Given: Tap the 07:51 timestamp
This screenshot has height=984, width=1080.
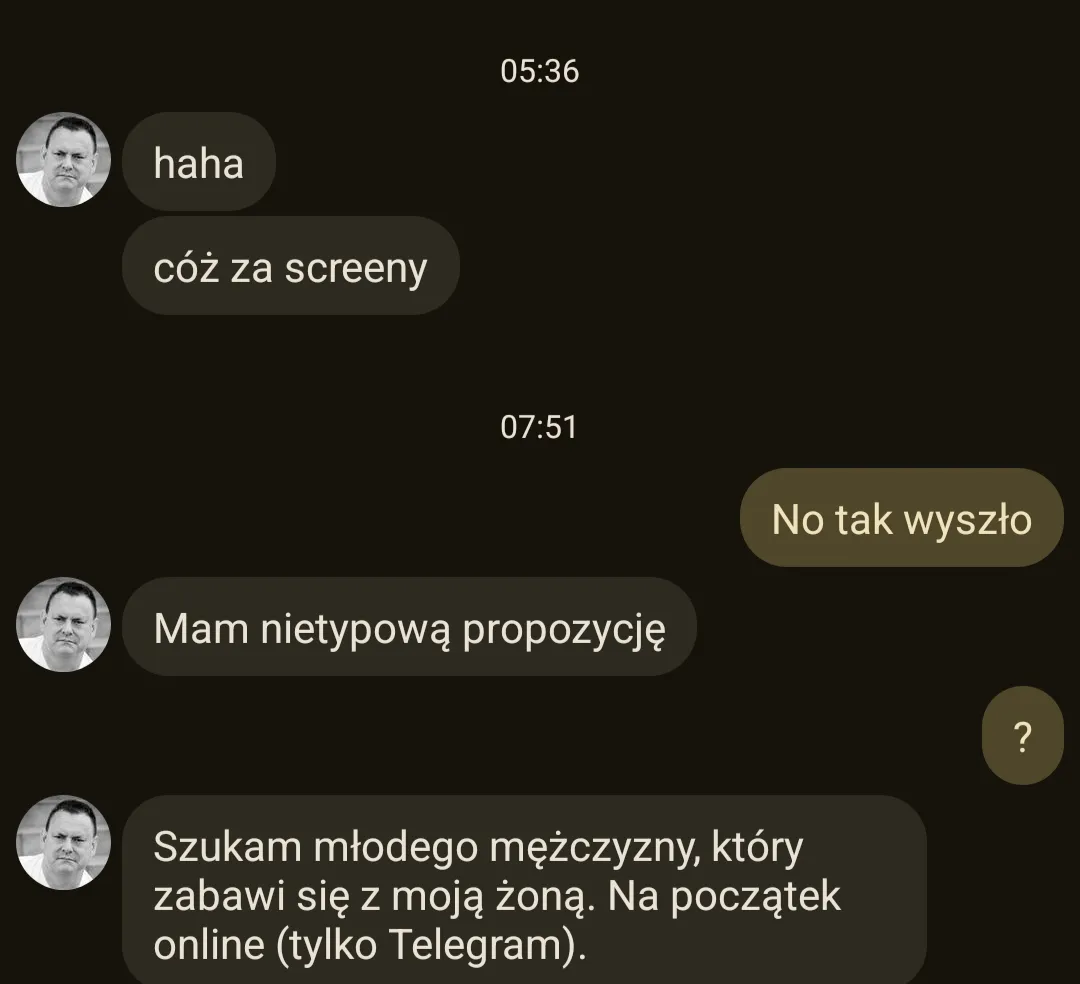Looking at the screenshot, I should pos(539,427).
